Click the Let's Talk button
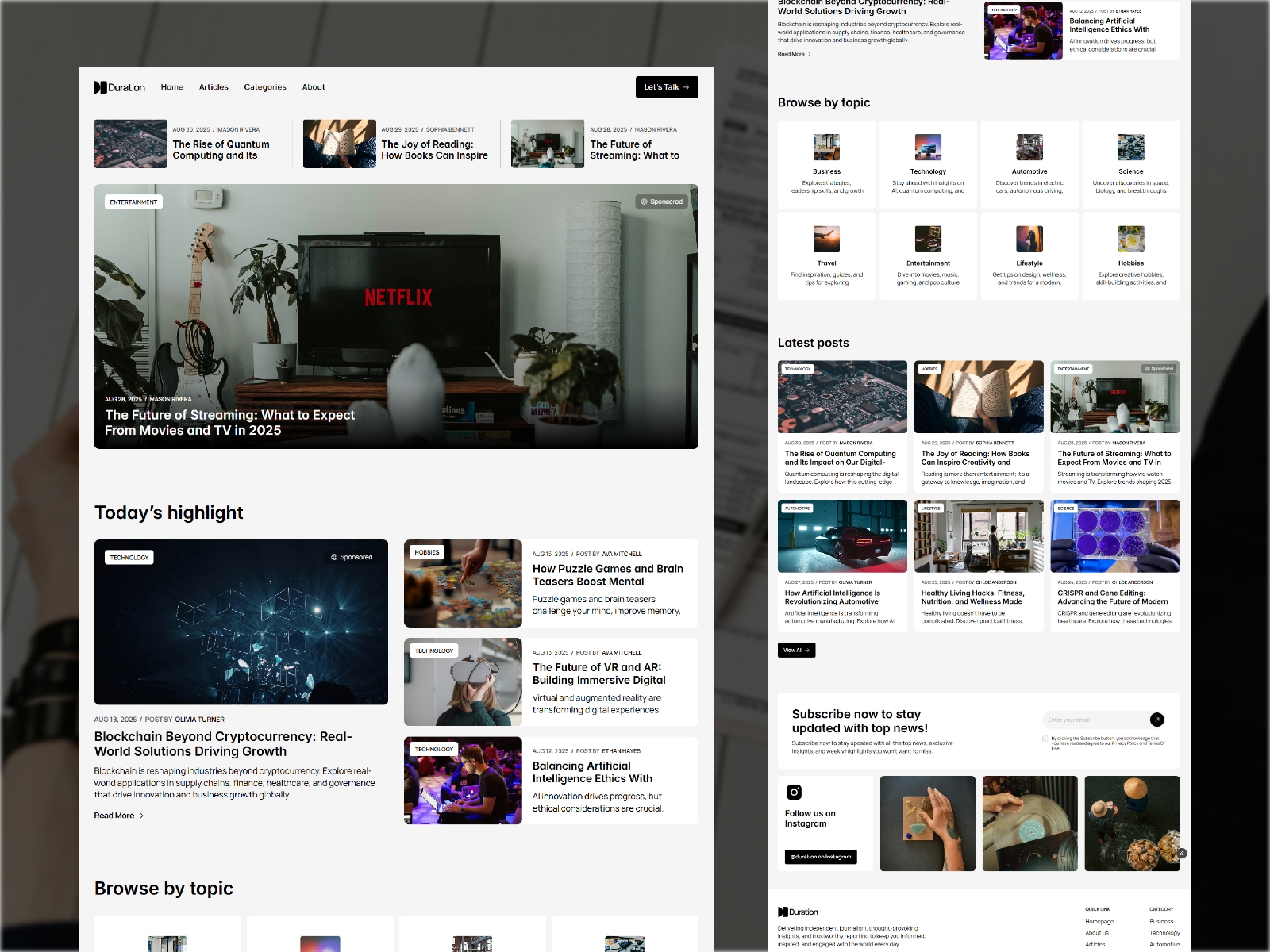The width and height of the screenshot is (1270, 952). click(666, 87)
